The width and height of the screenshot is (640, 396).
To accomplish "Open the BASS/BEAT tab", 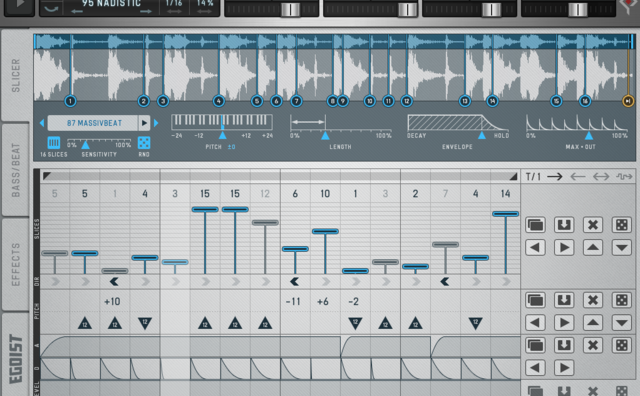I will [16, 170].
